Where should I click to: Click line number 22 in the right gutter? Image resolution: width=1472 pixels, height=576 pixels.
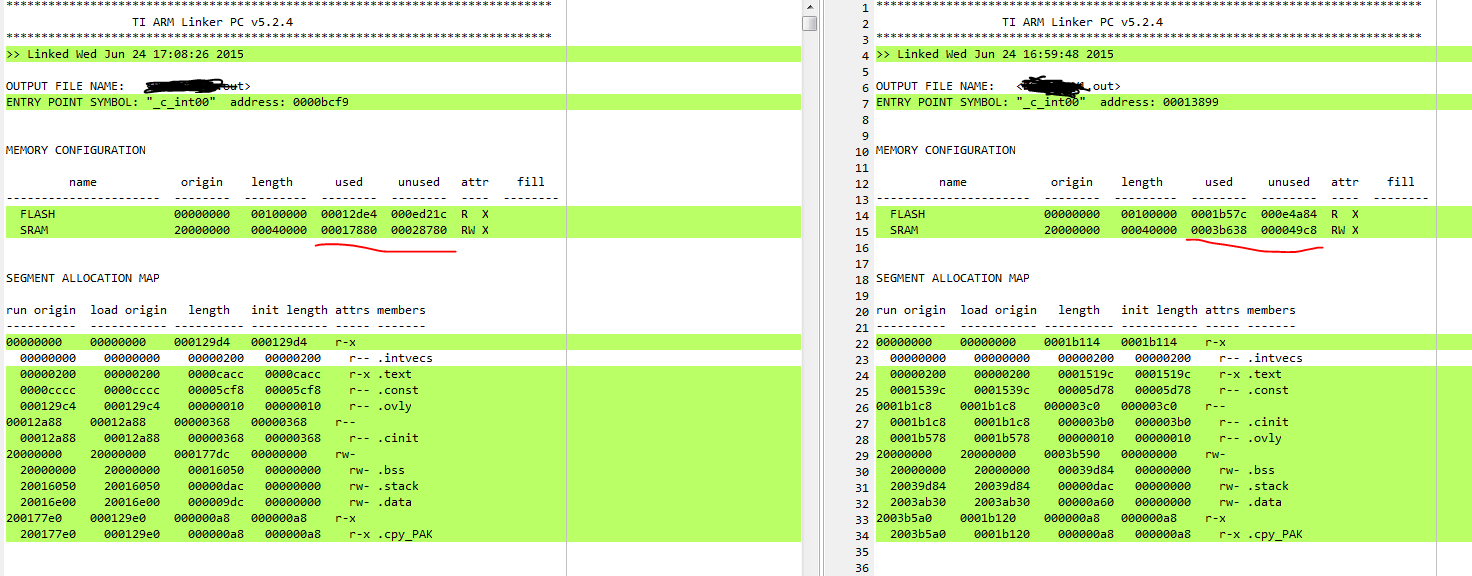tap(862, 342)
